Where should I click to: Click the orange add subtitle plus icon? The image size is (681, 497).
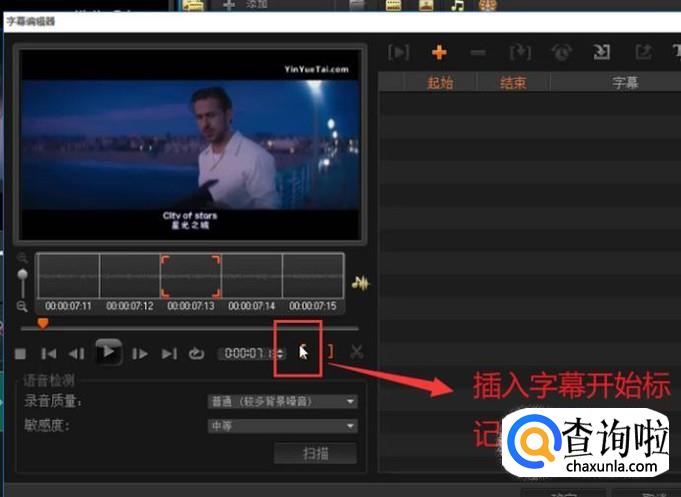[x=439, y=52]
